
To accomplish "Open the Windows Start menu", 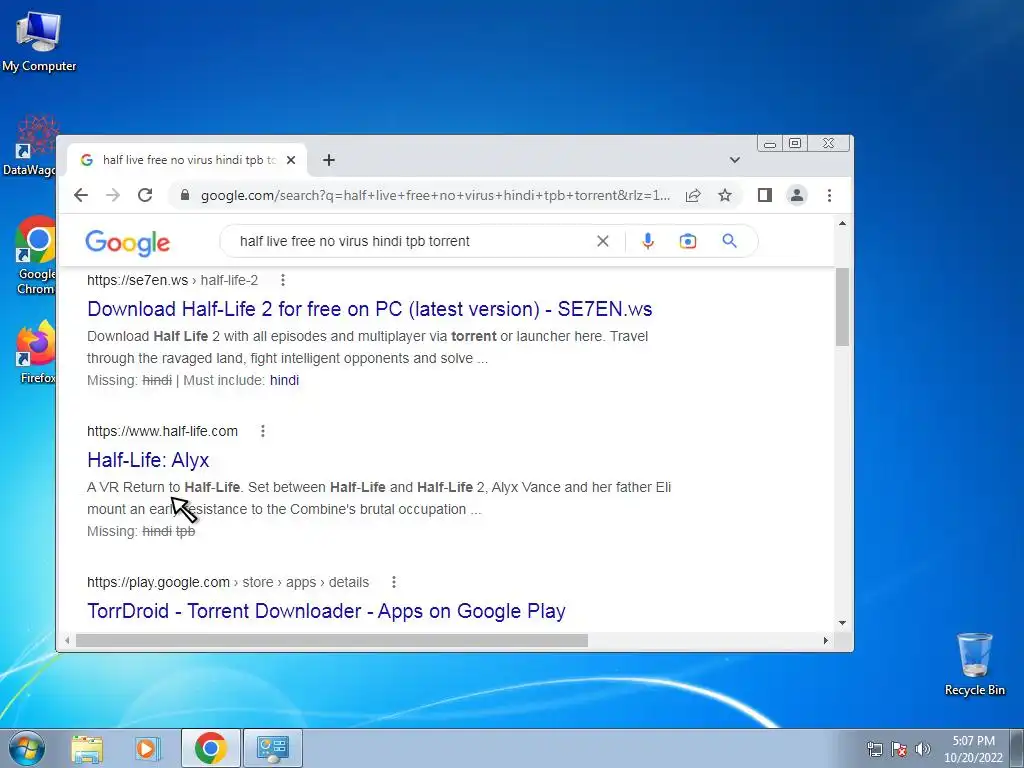I will pyautogui.click(x=27, y=748).
